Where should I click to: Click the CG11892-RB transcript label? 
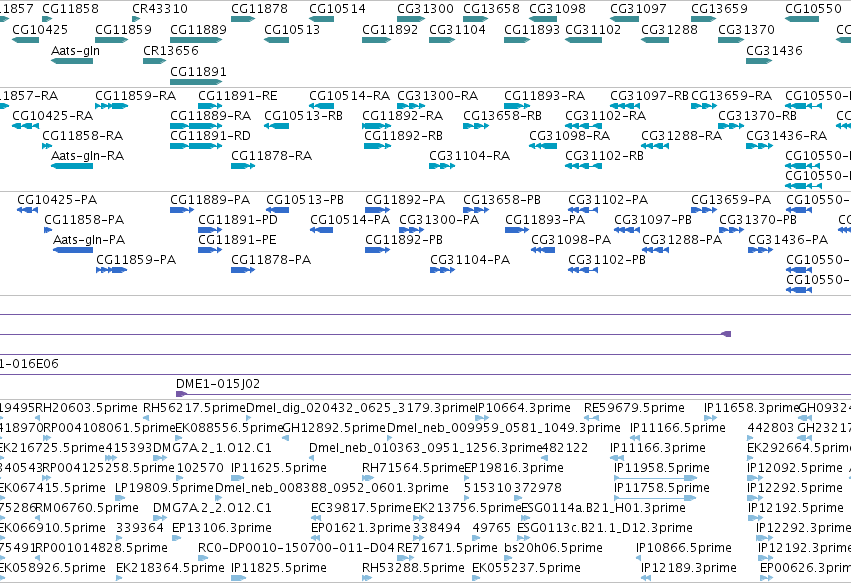point(403,136)
